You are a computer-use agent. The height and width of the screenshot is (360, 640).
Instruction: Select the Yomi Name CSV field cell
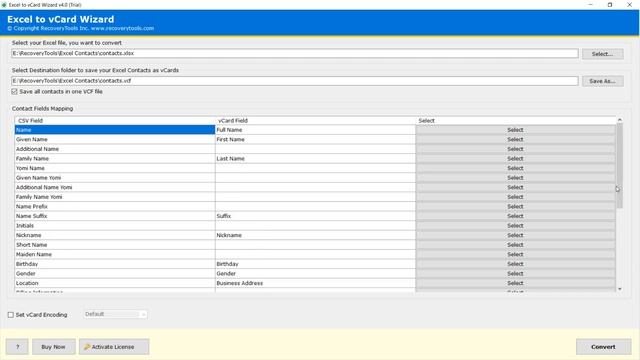(x=115, y=168)
